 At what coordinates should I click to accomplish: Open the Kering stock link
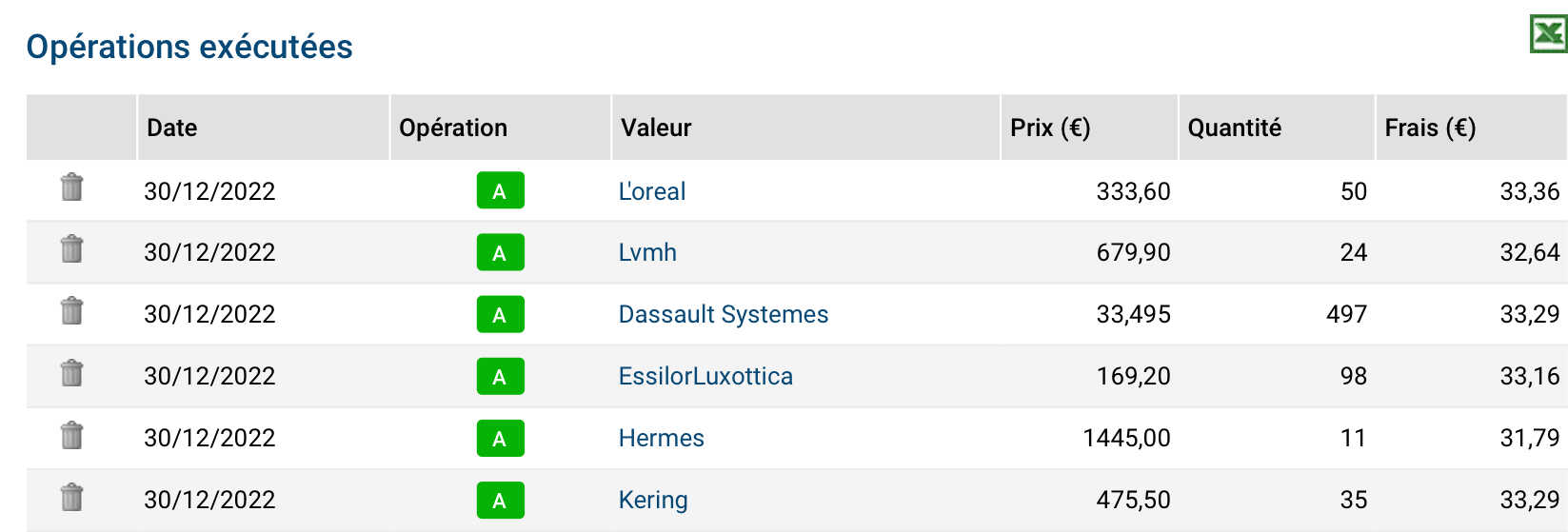653,500
